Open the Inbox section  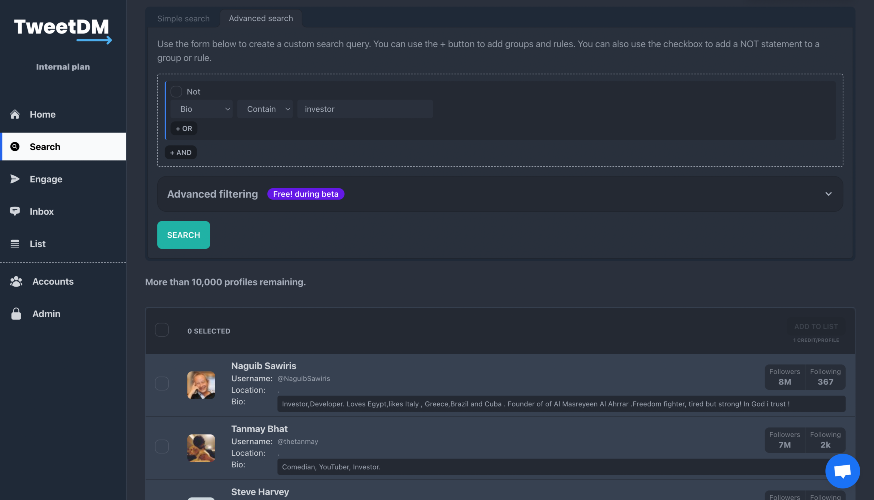coord(63,211)
